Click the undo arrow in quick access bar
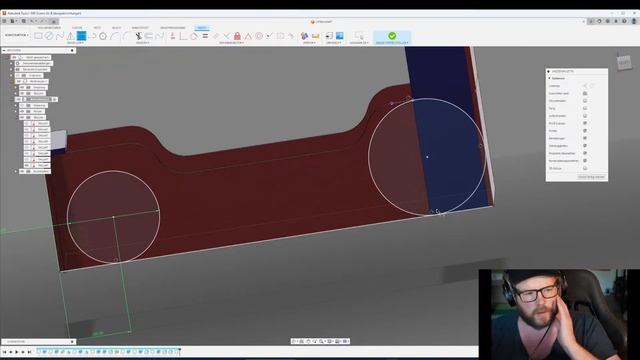This screenshot has width=640, height=360. point(33,21)
